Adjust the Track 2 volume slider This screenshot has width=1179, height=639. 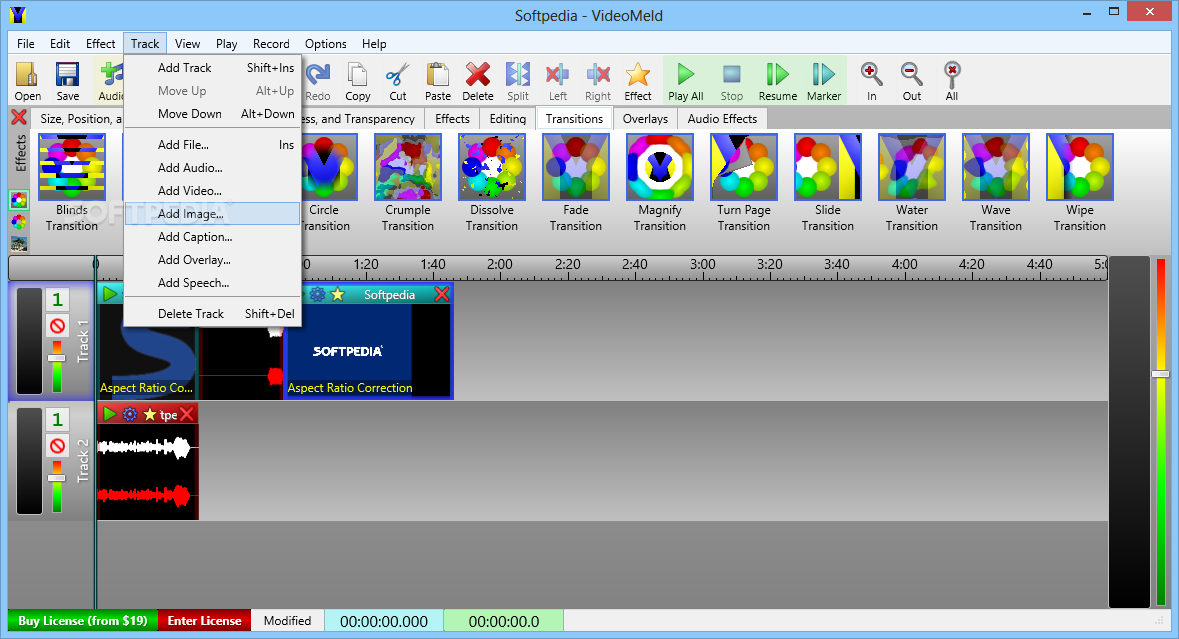click(56, 478)
